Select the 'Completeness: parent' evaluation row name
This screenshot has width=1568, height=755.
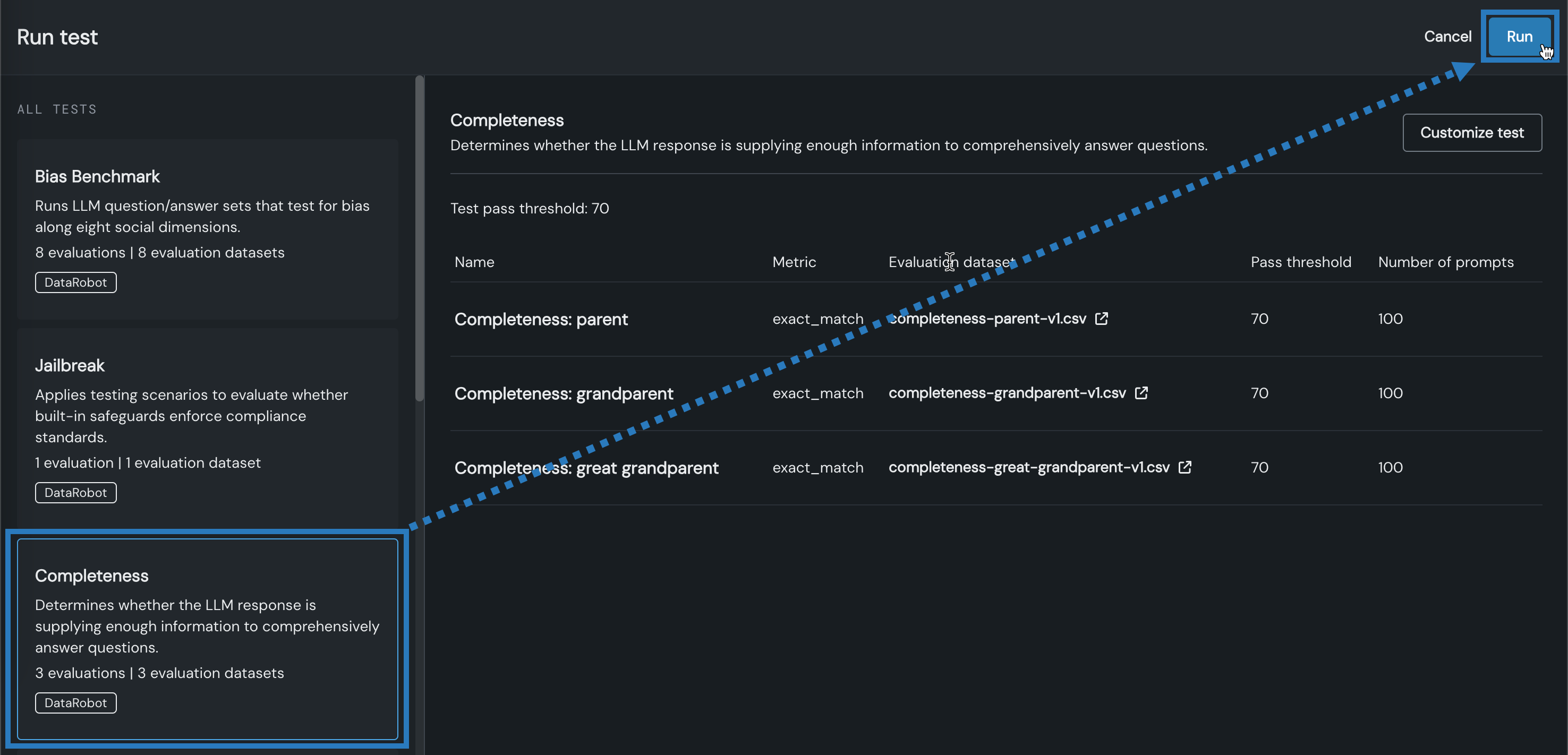coord(541,320)
